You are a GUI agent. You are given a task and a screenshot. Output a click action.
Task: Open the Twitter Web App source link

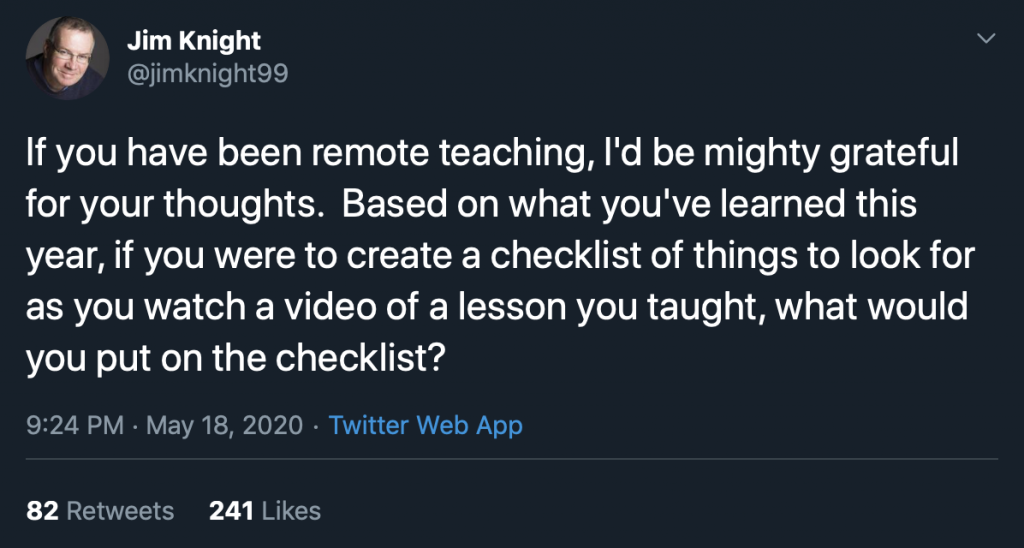click(x=425, y=426)
